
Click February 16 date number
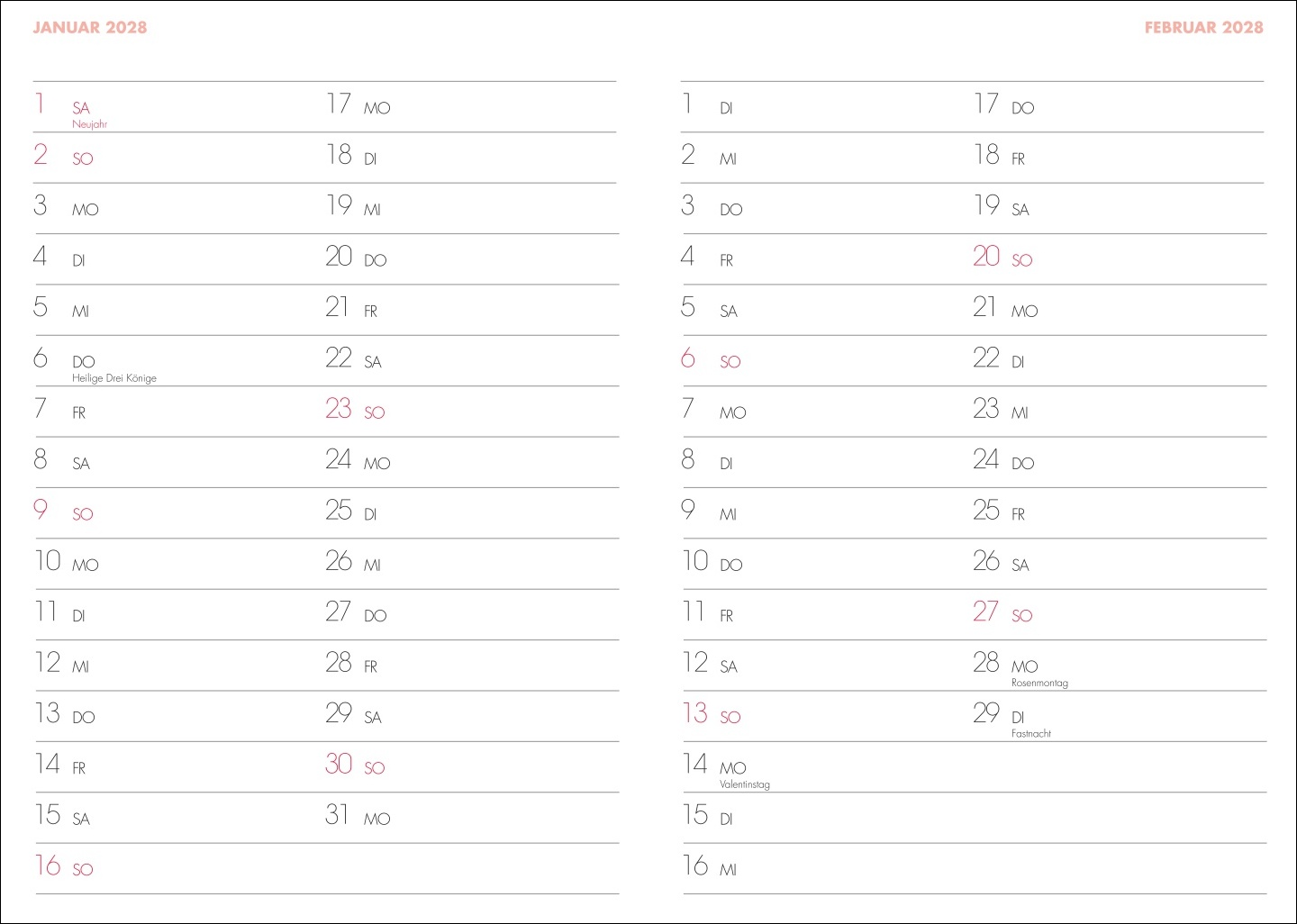(695, 865)
